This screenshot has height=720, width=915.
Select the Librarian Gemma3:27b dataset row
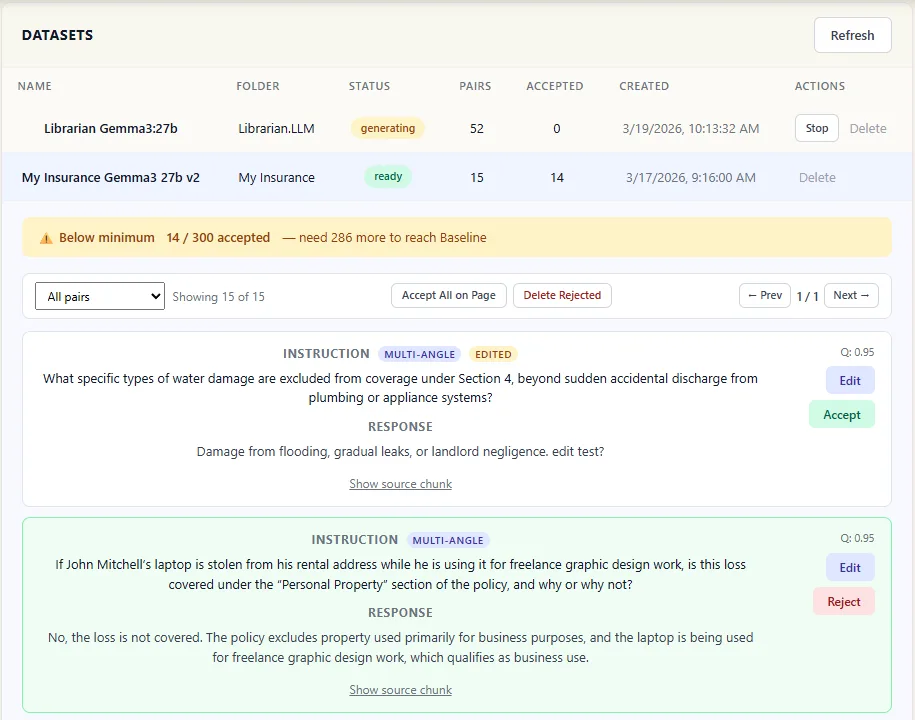coord(111,128)
